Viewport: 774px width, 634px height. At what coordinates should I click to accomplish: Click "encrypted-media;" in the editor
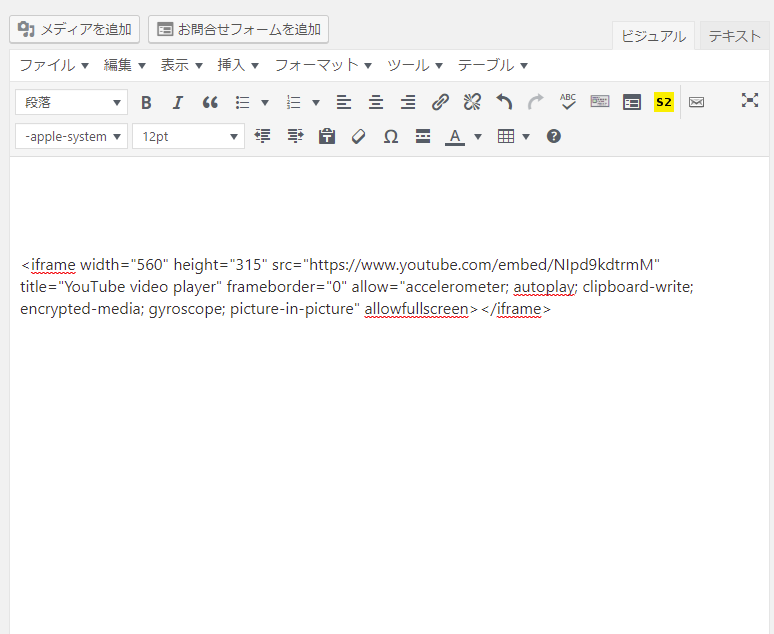point(82,309)
